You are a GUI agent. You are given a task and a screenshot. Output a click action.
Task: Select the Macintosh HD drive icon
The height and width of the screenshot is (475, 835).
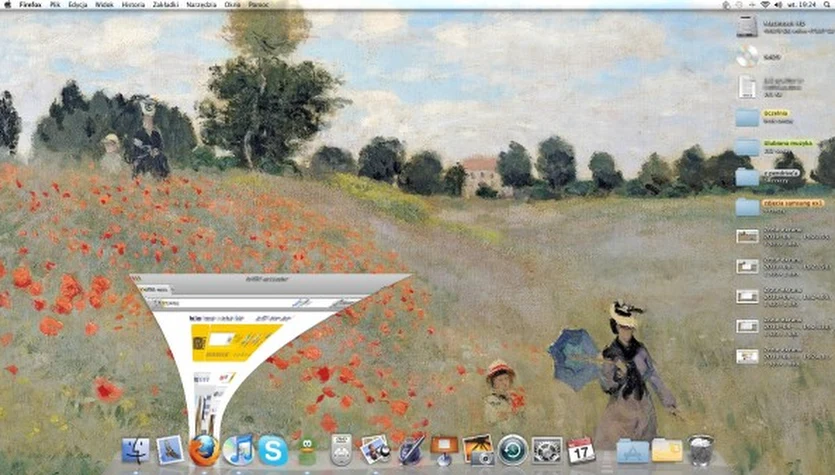(x=747, y=25)
